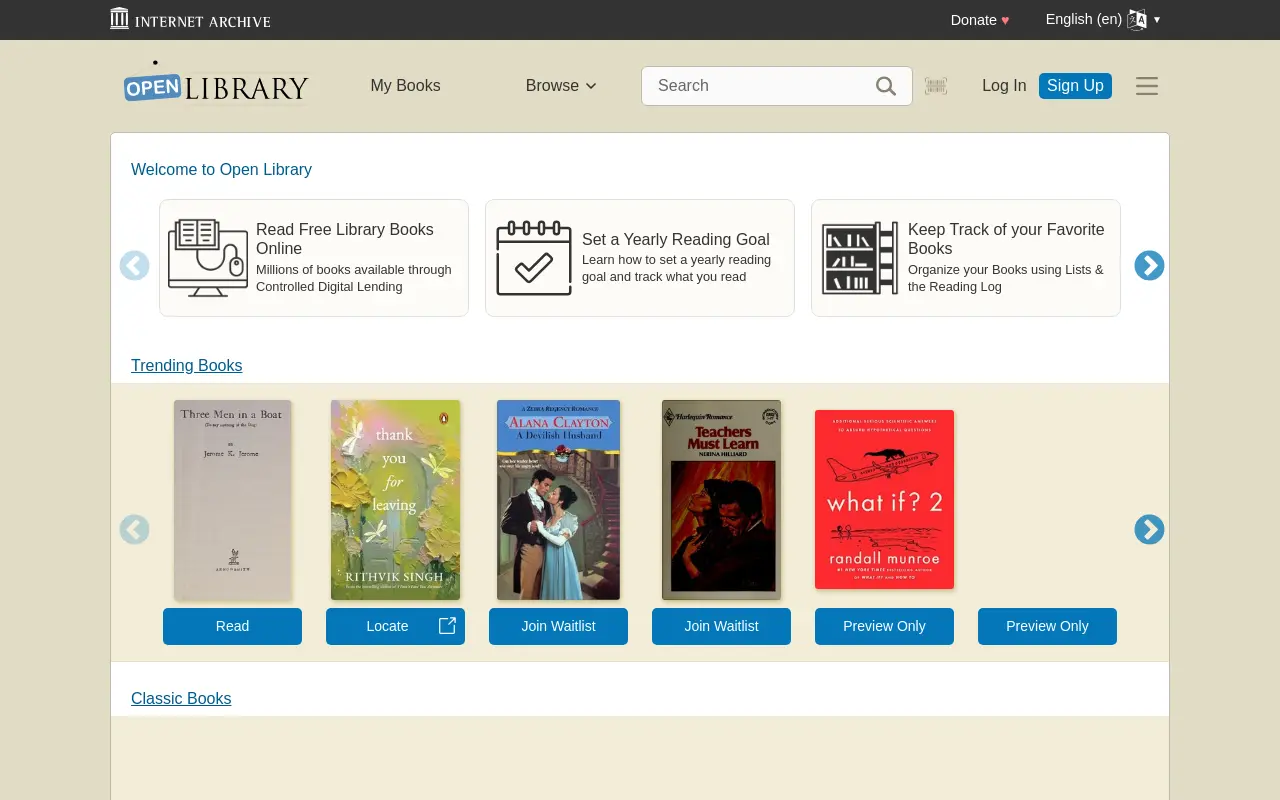
Task: Open Keep Track of your Favorite Books card
Action: point(966,258)
